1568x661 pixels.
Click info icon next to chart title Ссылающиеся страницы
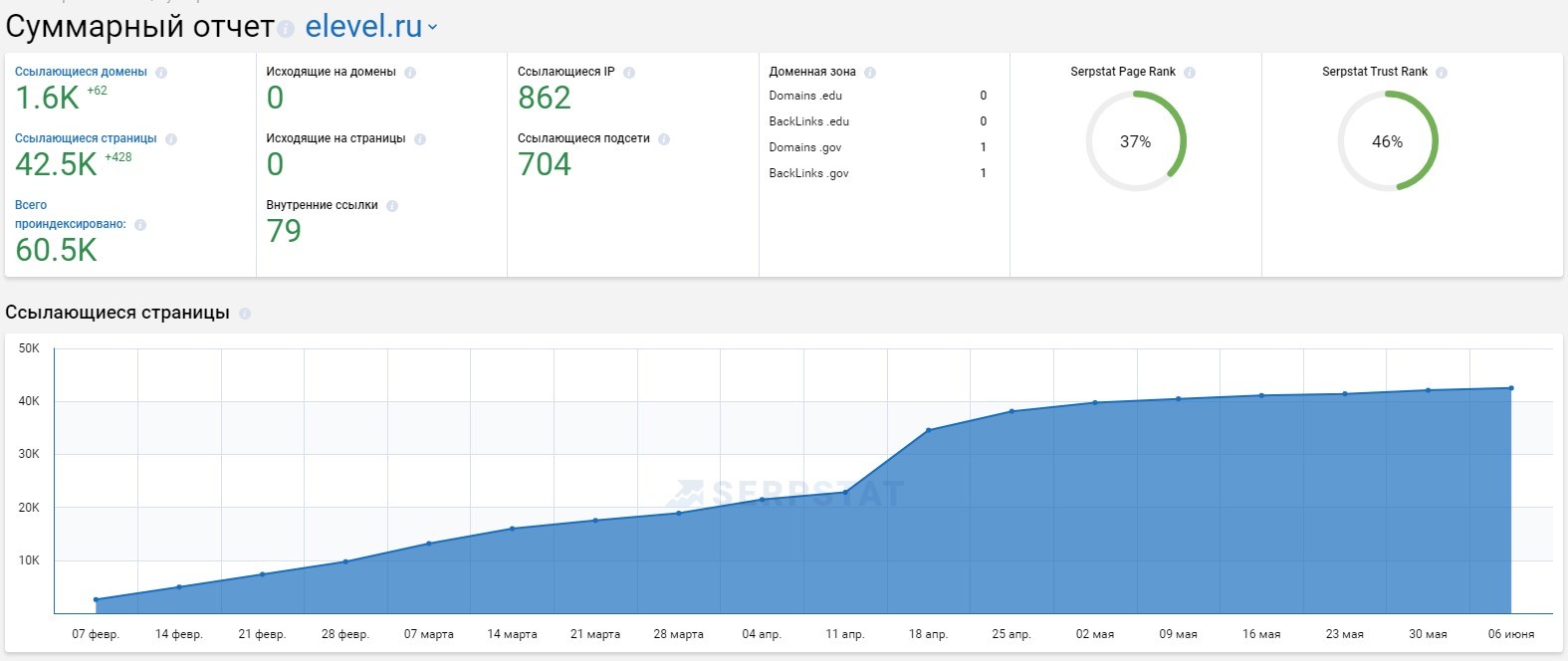245,314
